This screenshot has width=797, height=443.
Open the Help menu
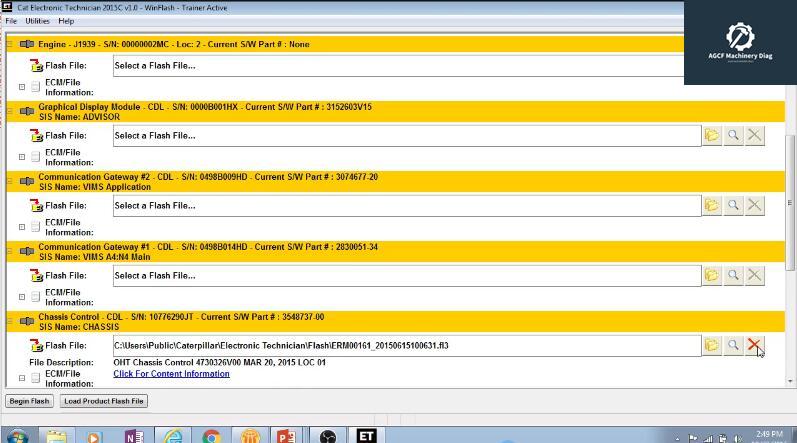[66, 21]
